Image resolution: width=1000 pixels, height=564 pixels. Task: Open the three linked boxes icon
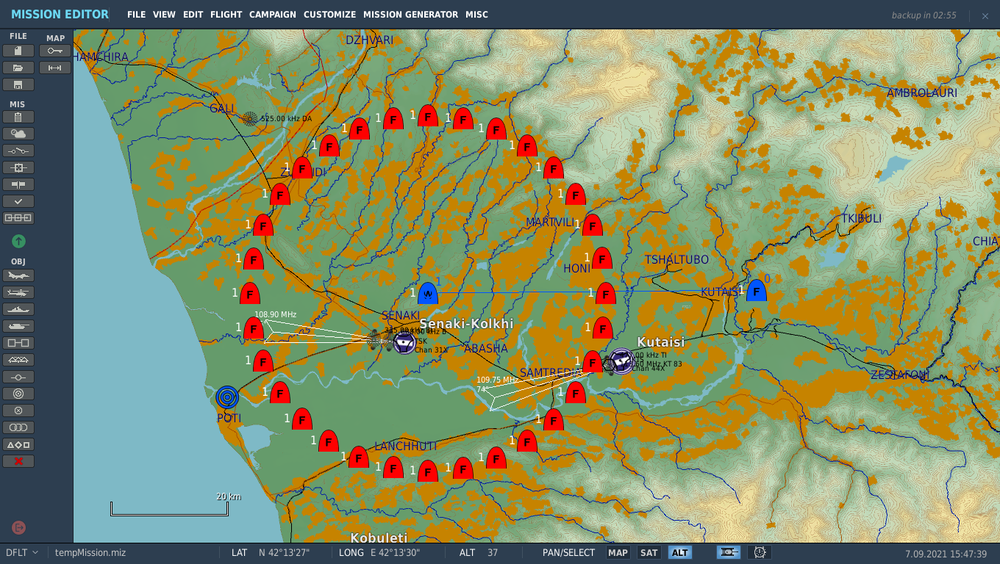[18, 218]
